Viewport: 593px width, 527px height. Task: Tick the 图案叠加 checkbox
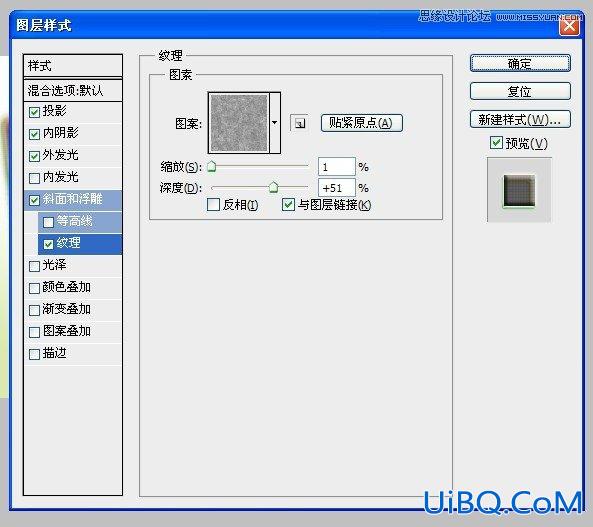[x=34, y=332]
